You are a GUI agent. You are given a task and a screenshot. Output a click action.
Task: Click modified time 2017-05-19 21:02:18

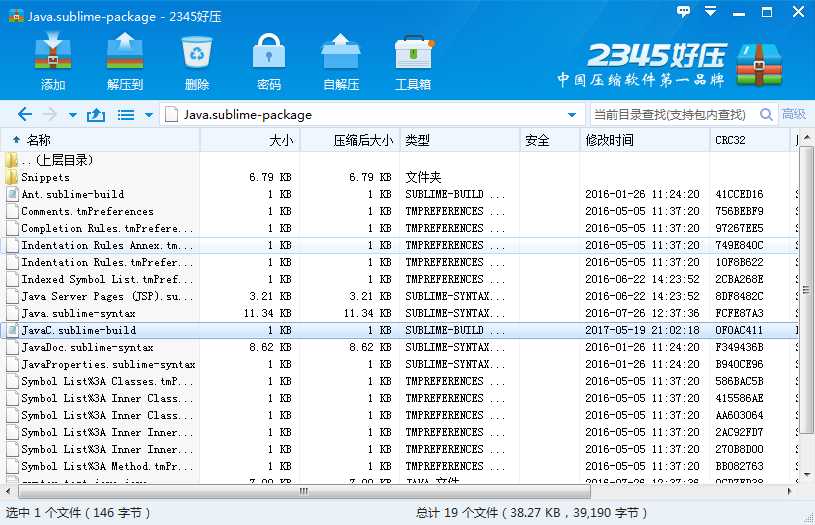[x=642, y=331]
